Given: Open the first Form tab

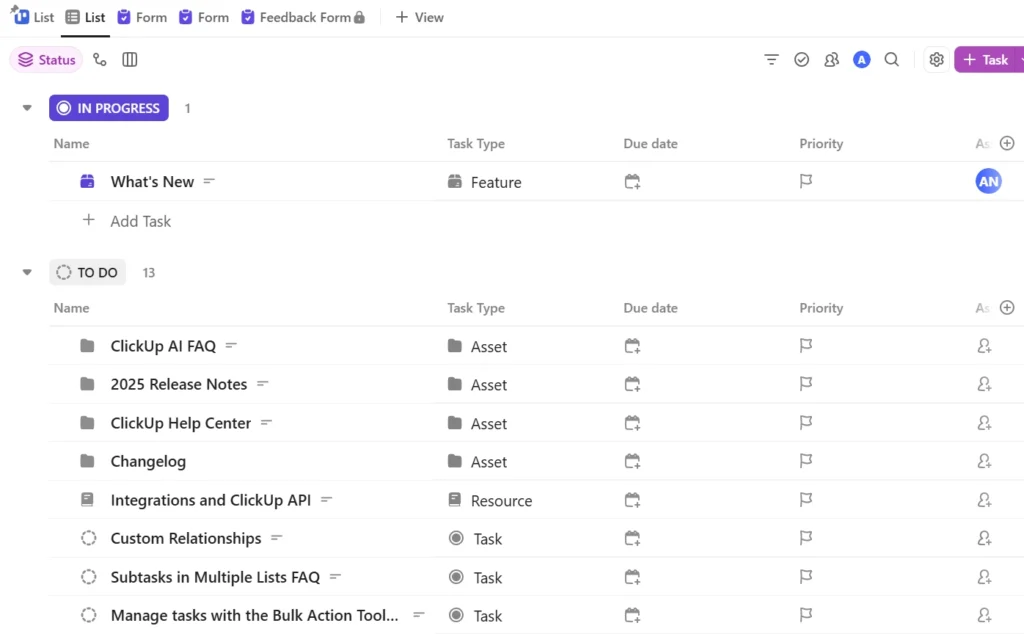Looking at the screenshot, I should [142, 17].
